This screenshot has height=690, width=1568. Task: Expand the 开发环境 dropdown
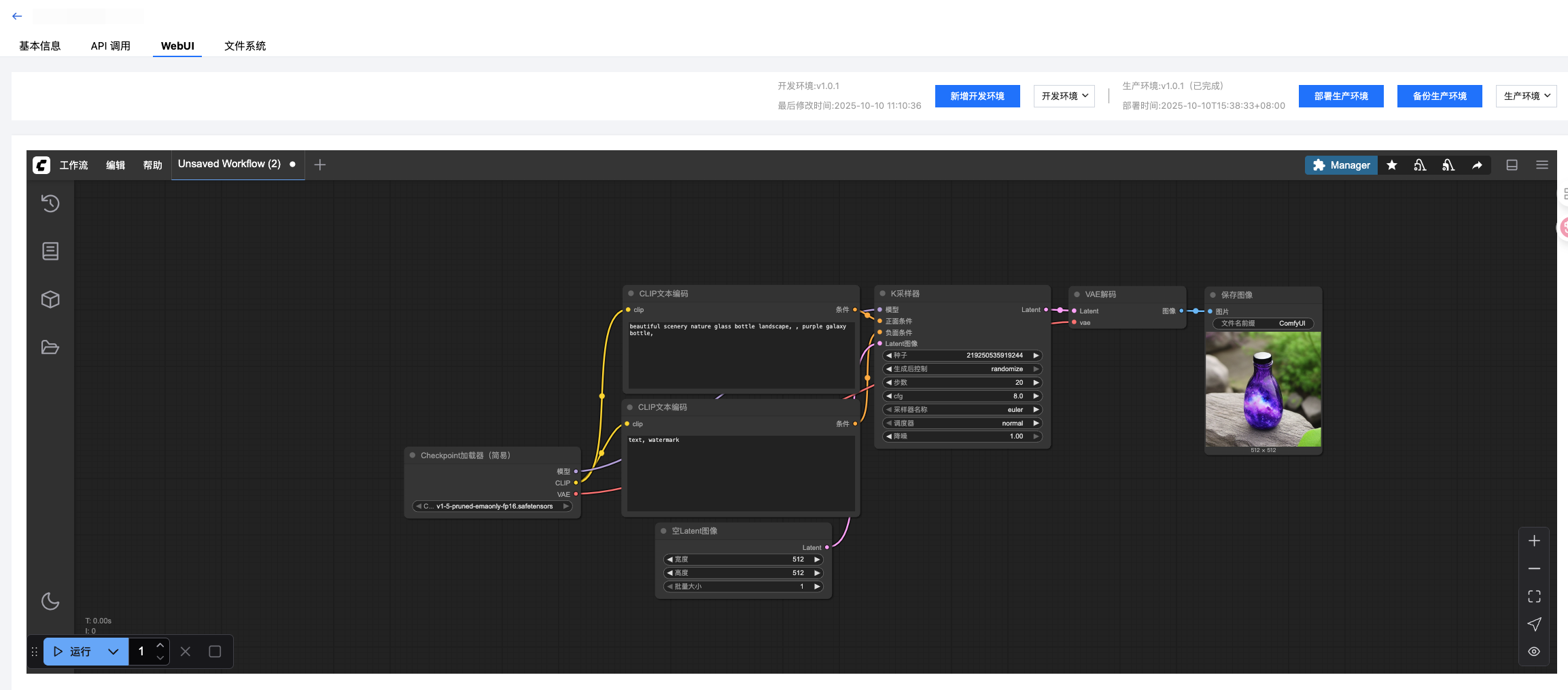click(x=1064, y=96)
